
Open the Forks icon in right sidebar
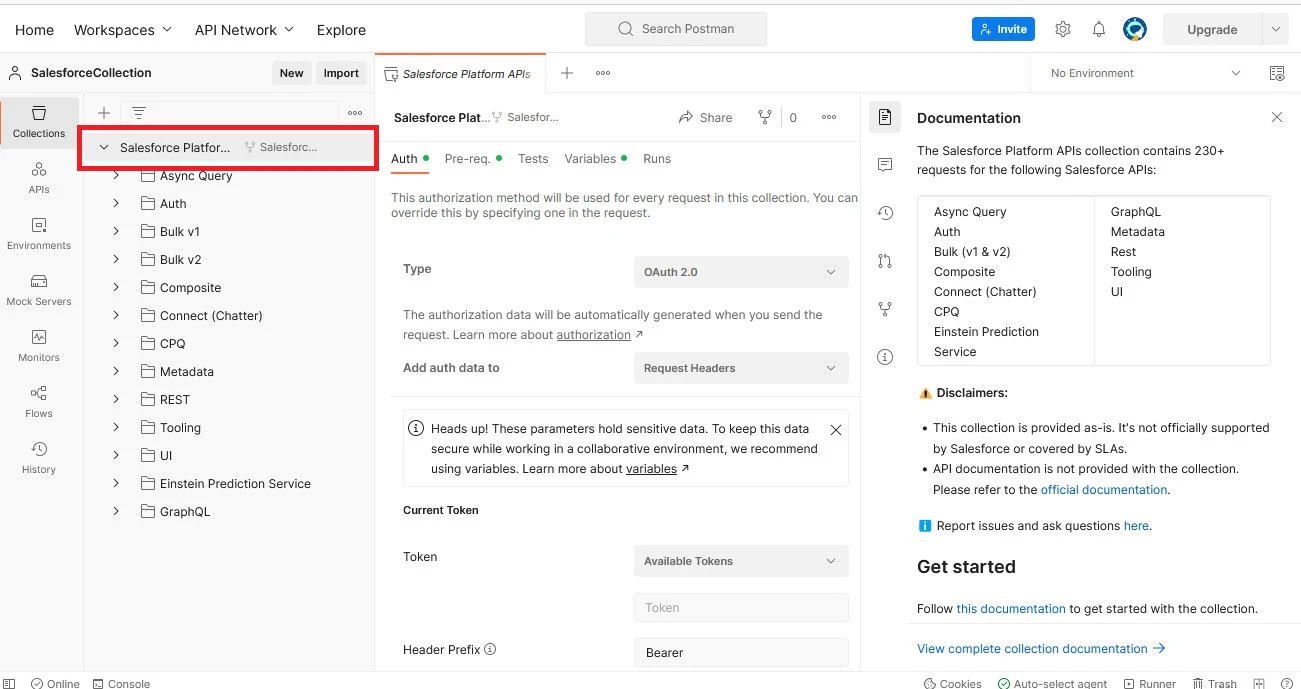885,309
